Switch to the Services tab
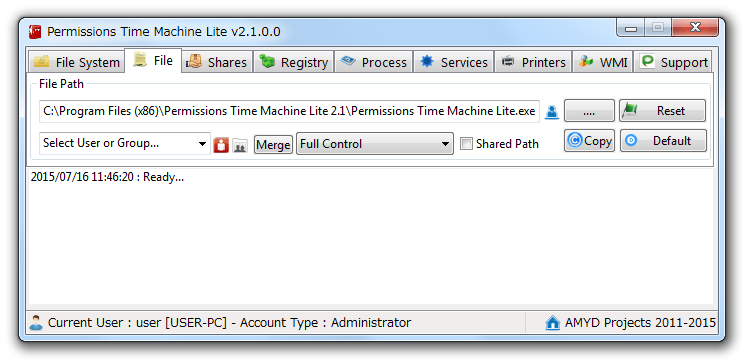This screenshot has height=364, width=745. pos(453,62)
